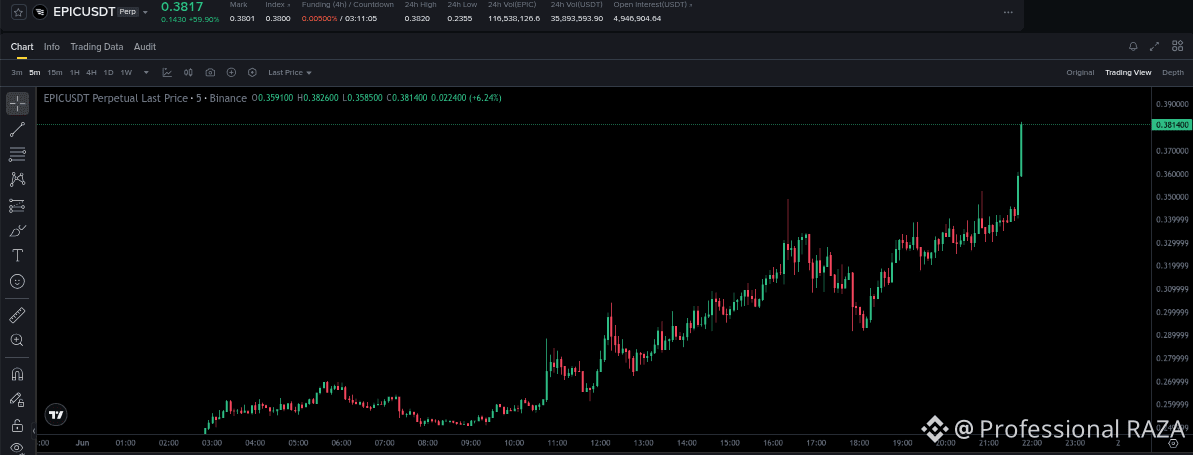Take a chart snapshot with camera icon
This screenshot has width=1193, height=455.
[x=210, y=72]
